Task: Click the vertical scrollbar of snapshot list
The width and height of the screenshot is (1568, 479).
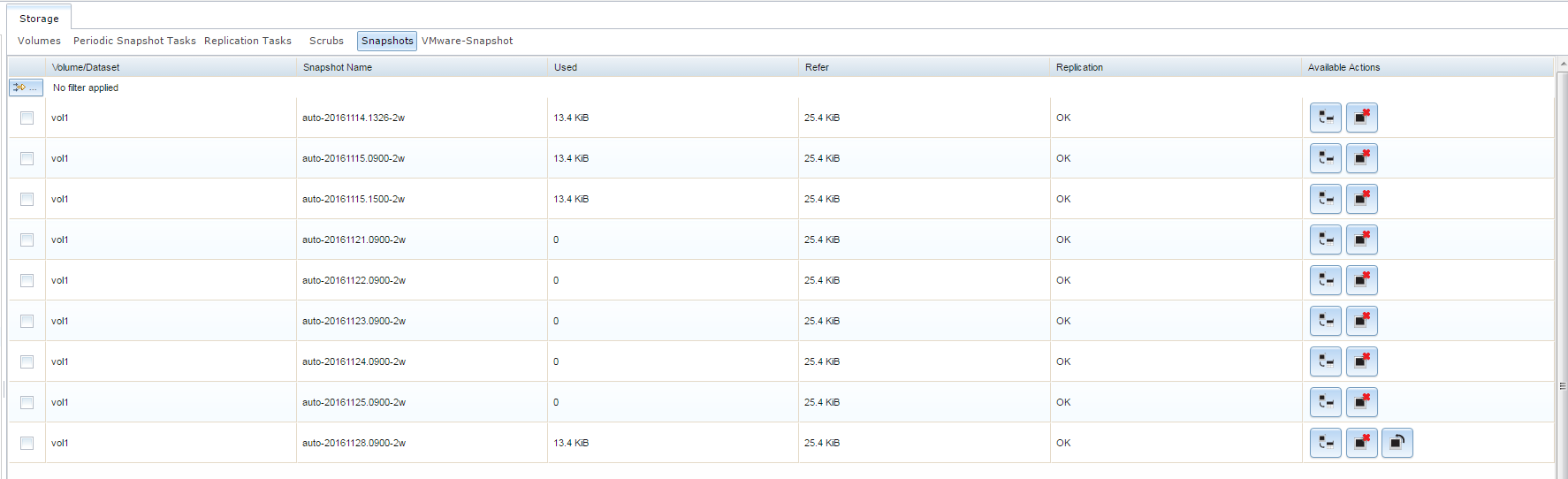Action: click(1562, 265)
